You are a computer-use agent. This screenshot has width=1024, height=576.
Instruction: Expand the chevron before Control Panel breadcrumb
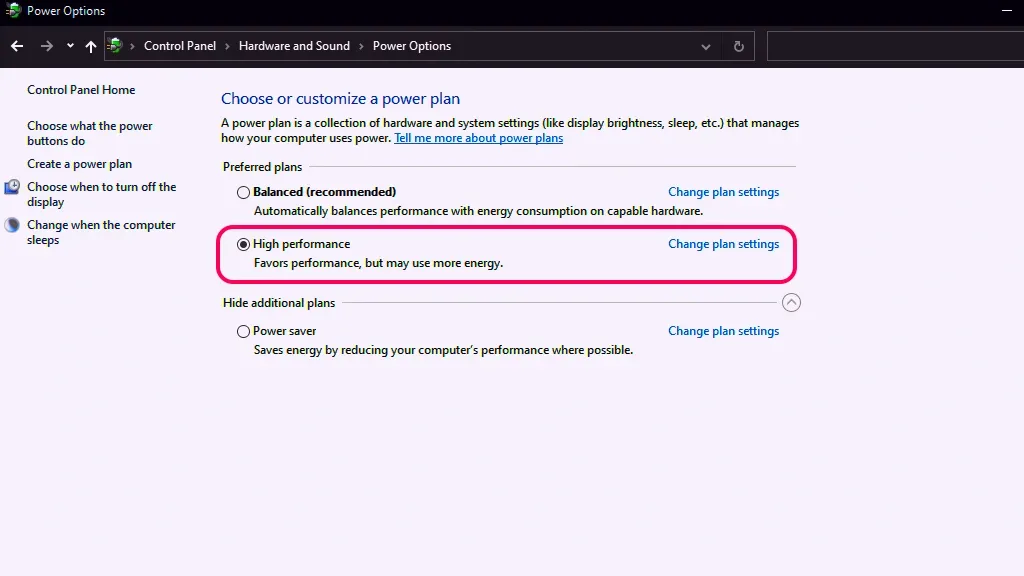pos(132,46)
